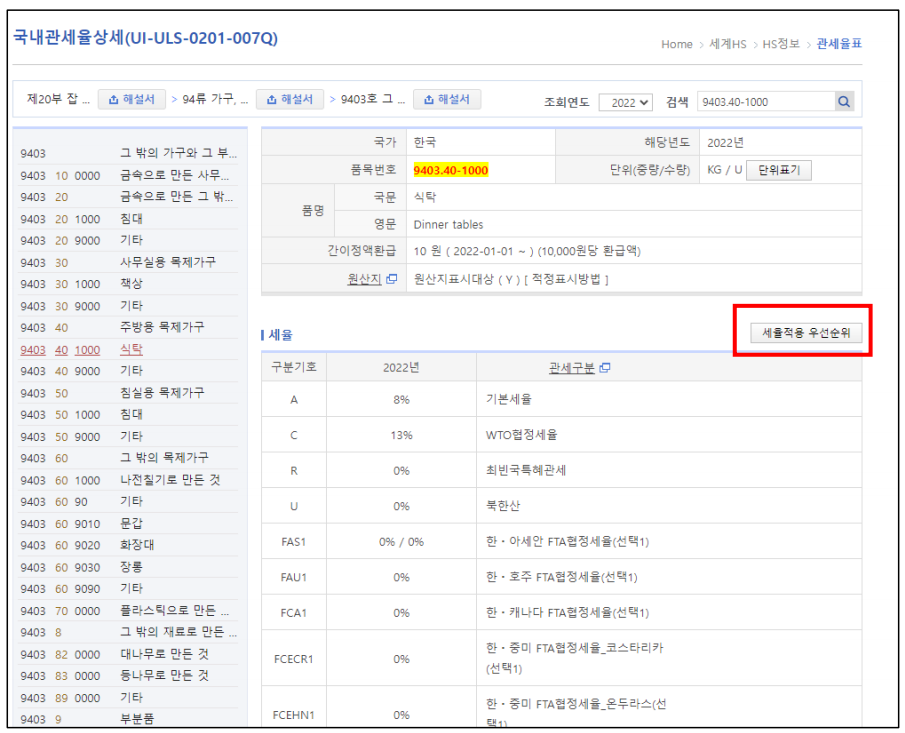Viewport: 905px width, 733px height.
Task: Select row 9403 89 0000 기타
Action: pyautogui.click(x=128, y=698)
